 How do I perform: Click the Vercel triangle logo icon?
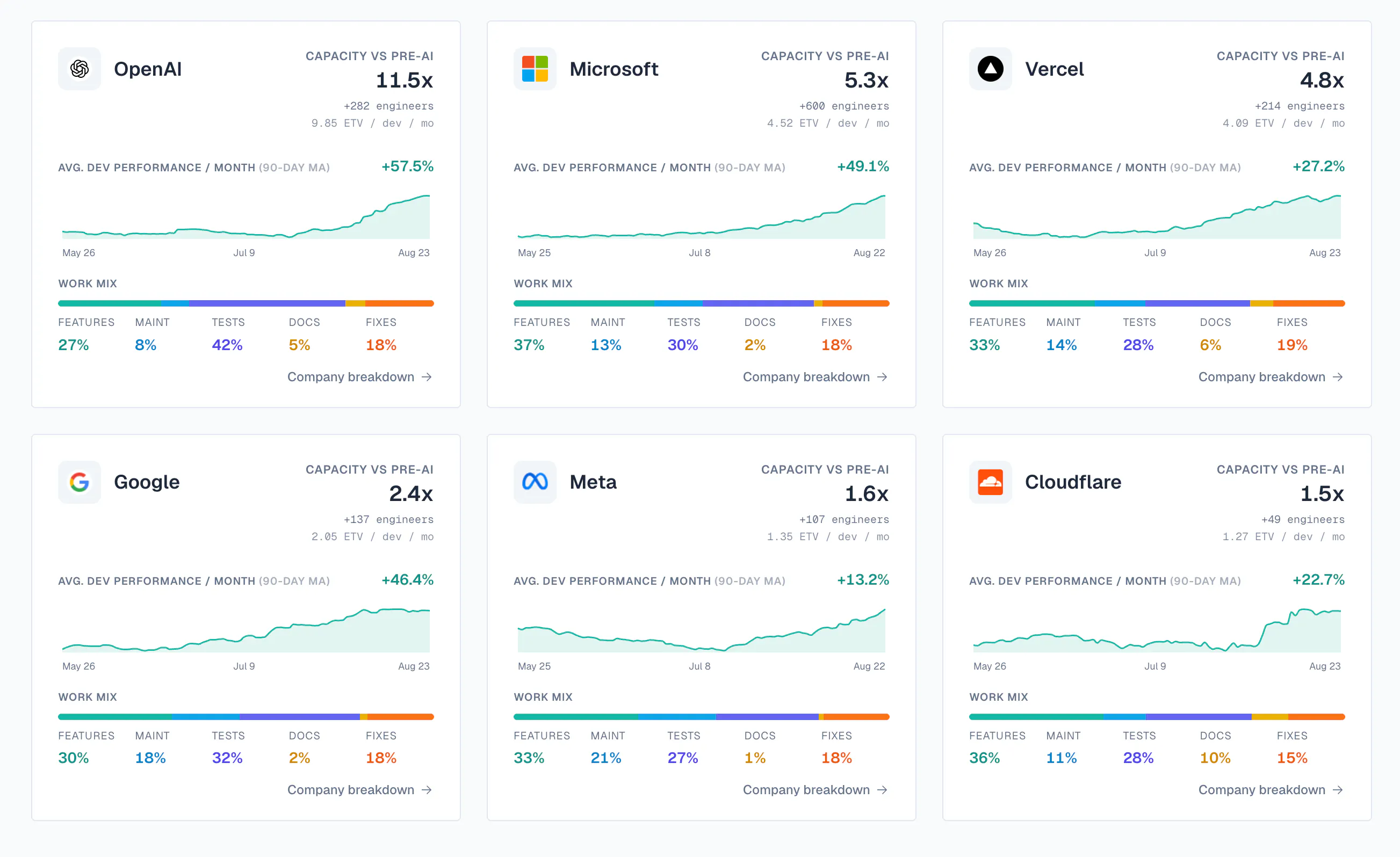click(990, 69)
